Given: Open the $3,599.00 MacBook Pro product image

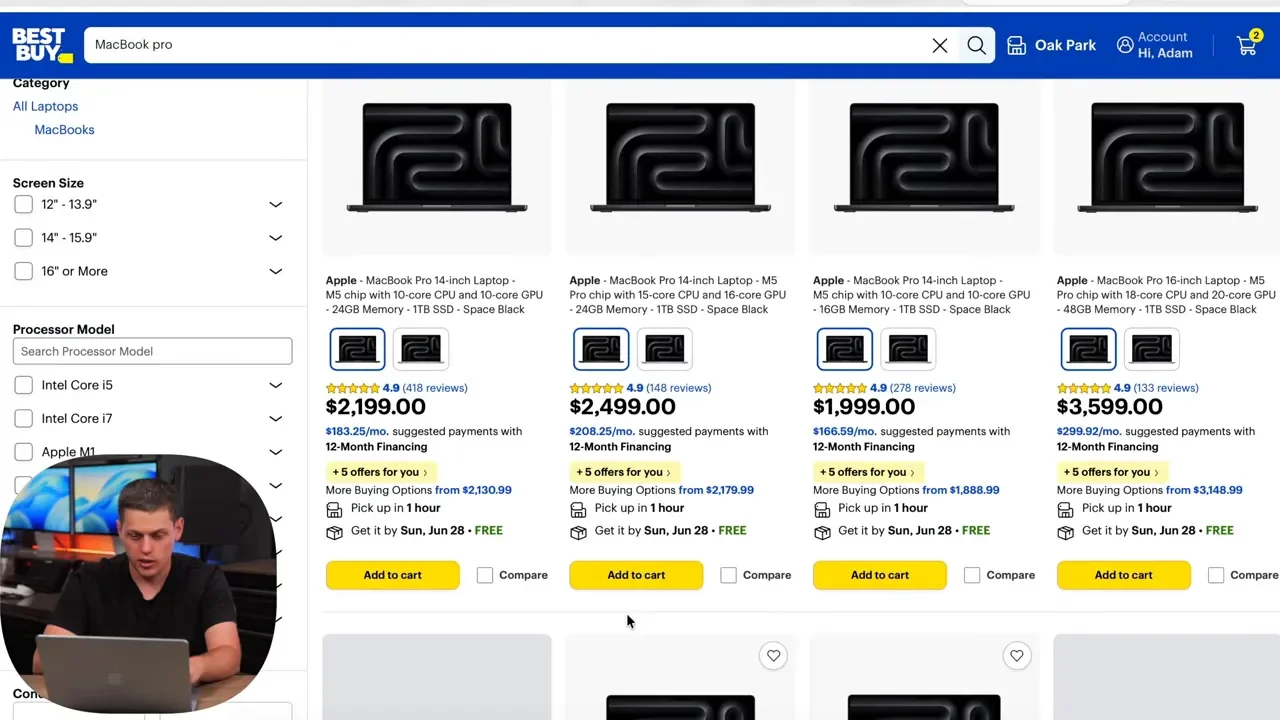Looking at the screenshot, I should tap(1168, 157).
